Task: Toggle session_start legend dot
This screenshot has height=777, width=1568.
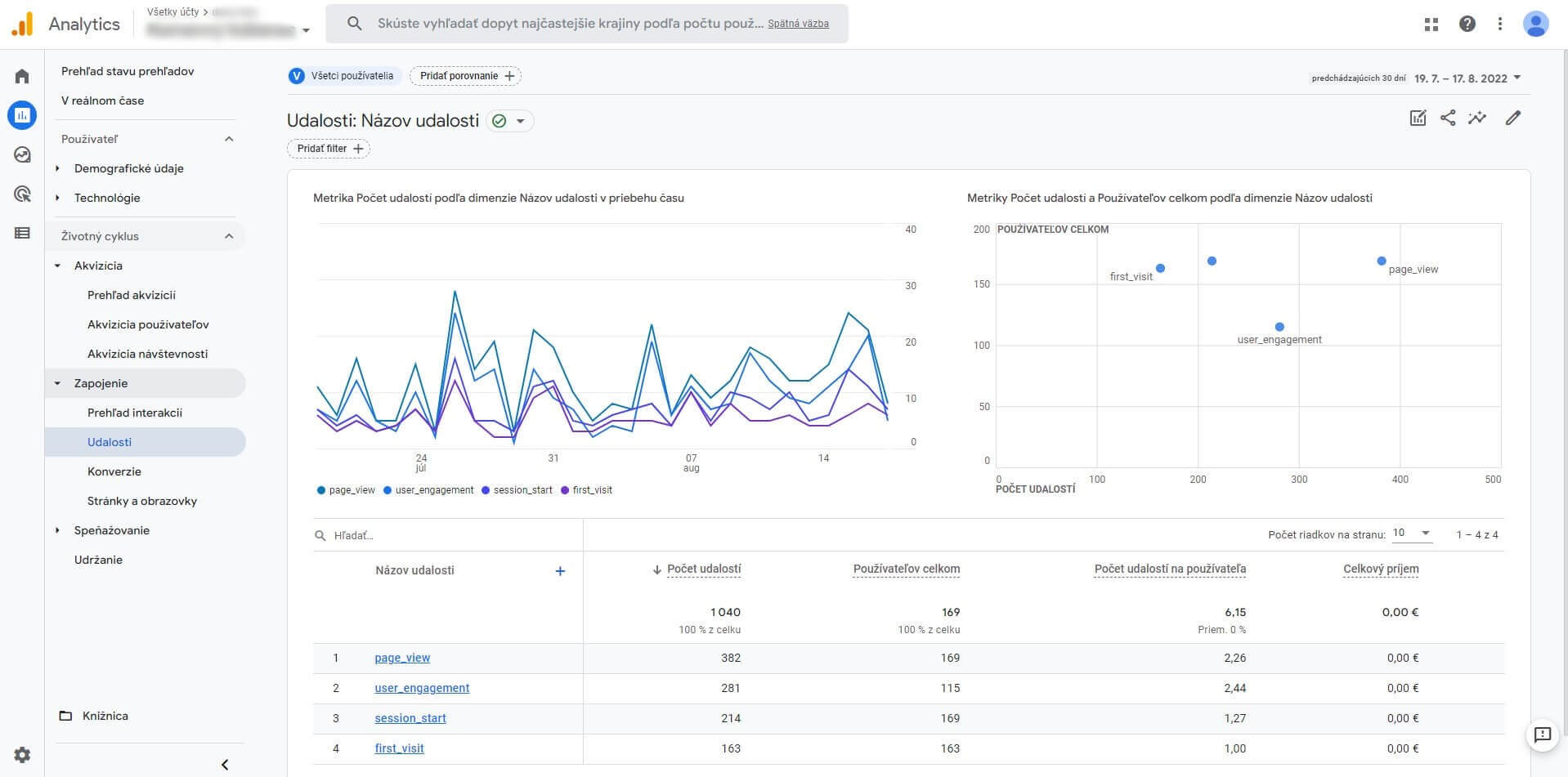Action: [486, 490]
